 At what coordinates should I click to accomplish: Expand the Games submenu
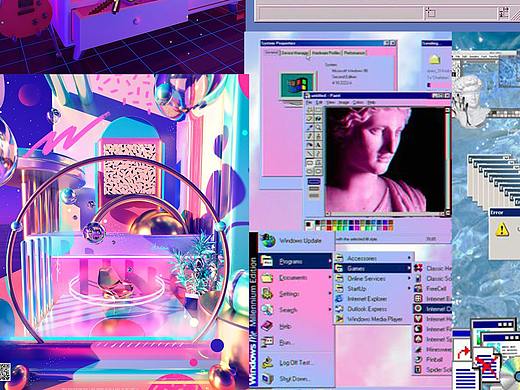[x=409, y=268]
